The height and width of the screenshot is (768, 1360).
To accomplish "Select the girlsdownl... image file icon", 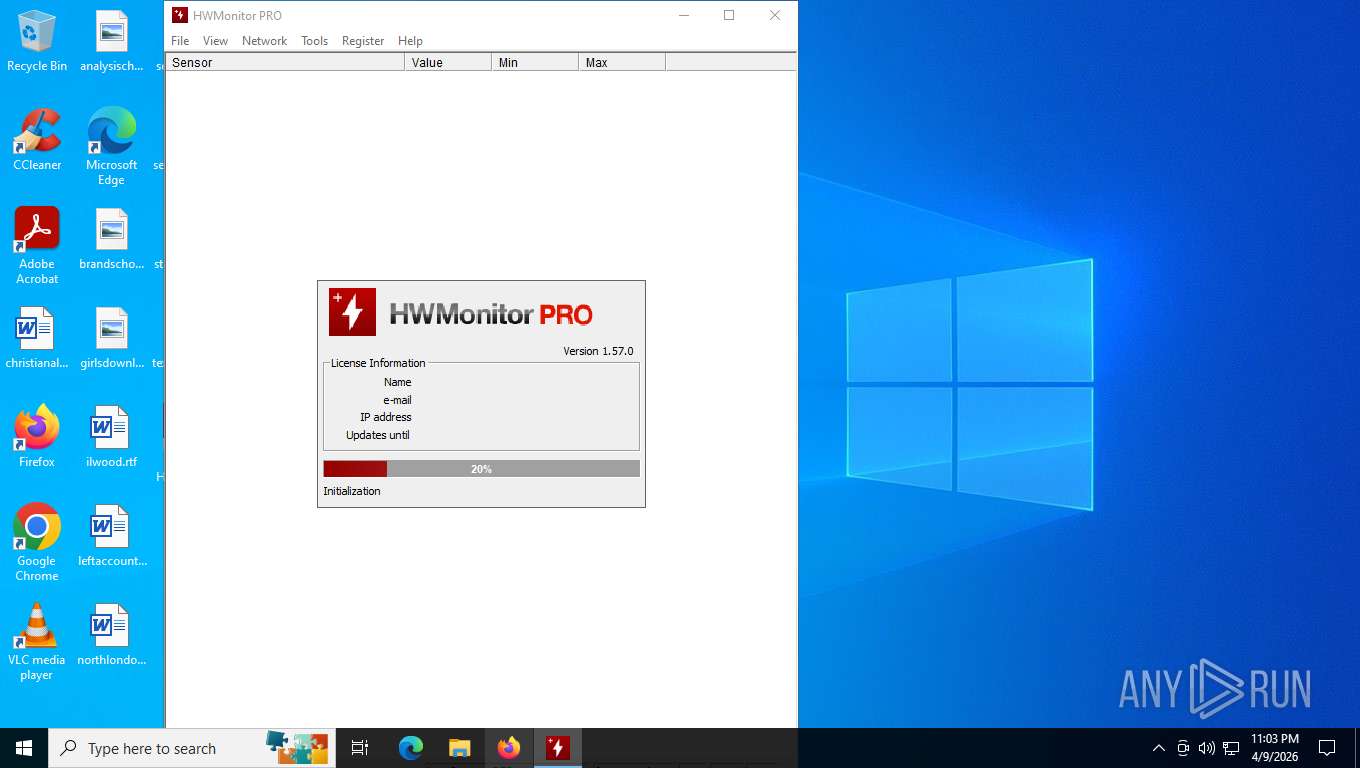I will [111, 339].
